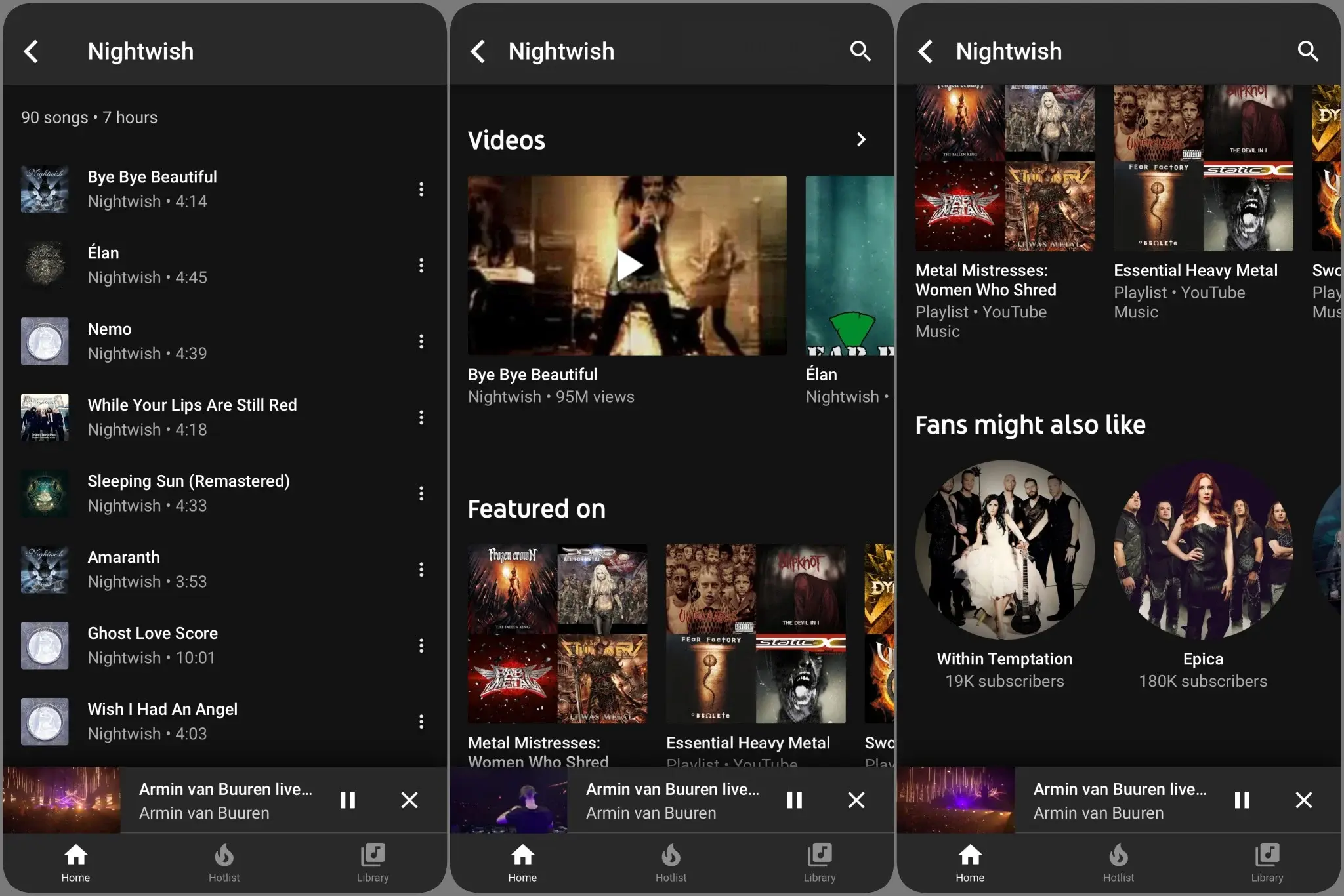Open Epica artist picture
The width and height of the screenshot is (1344, 896).
(x=1204, y=550)
